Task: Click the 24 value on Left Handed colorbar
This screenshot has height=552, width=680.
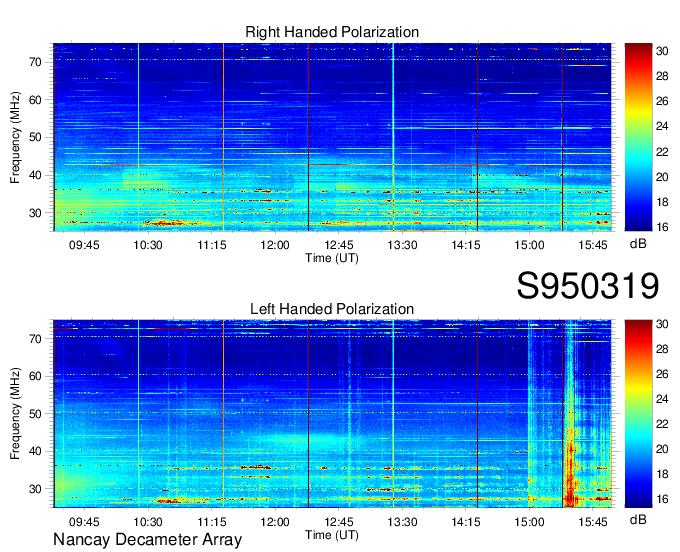Action: coord(662,399)
